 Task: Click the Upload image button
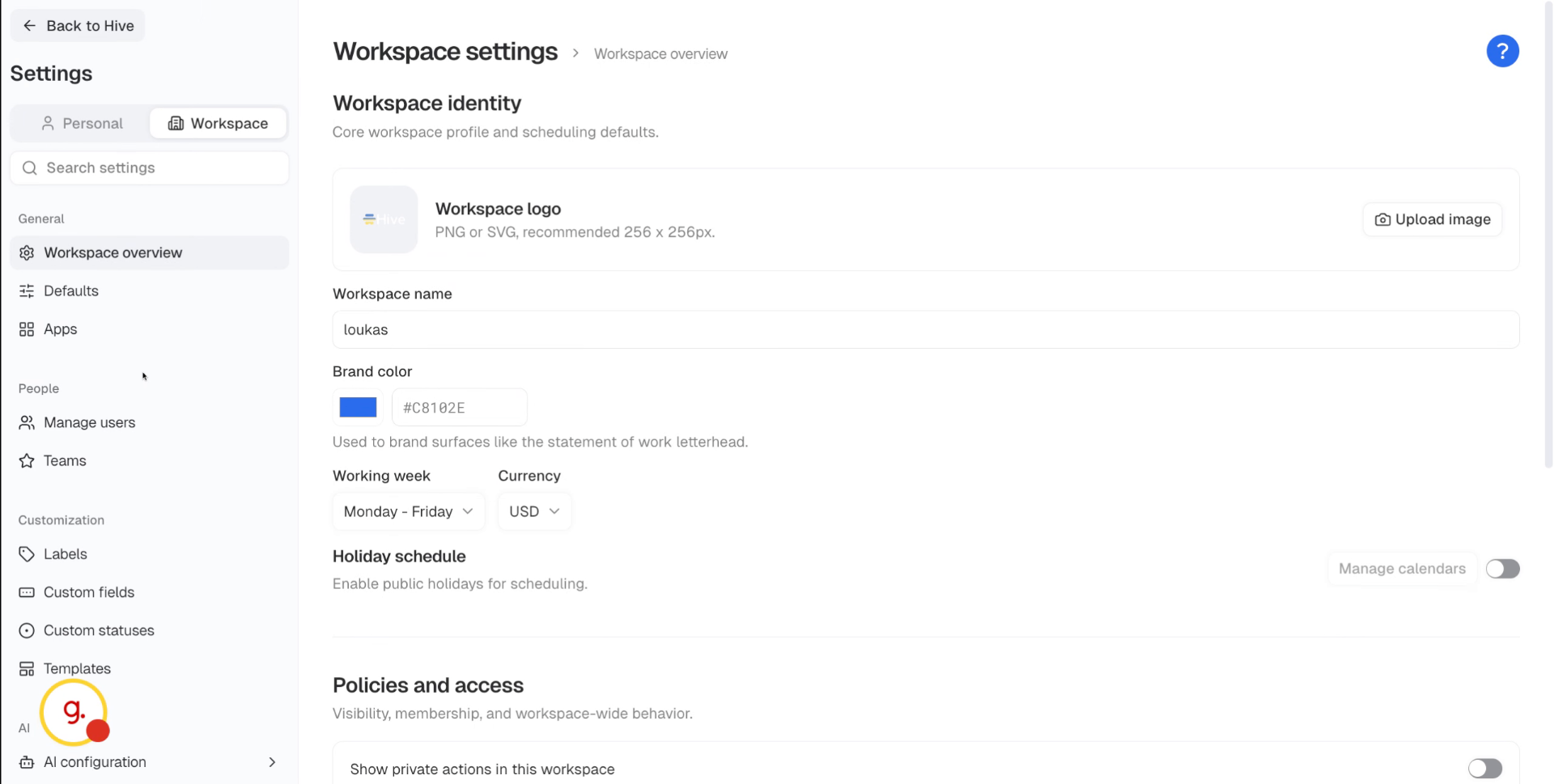click(1432, 220)
